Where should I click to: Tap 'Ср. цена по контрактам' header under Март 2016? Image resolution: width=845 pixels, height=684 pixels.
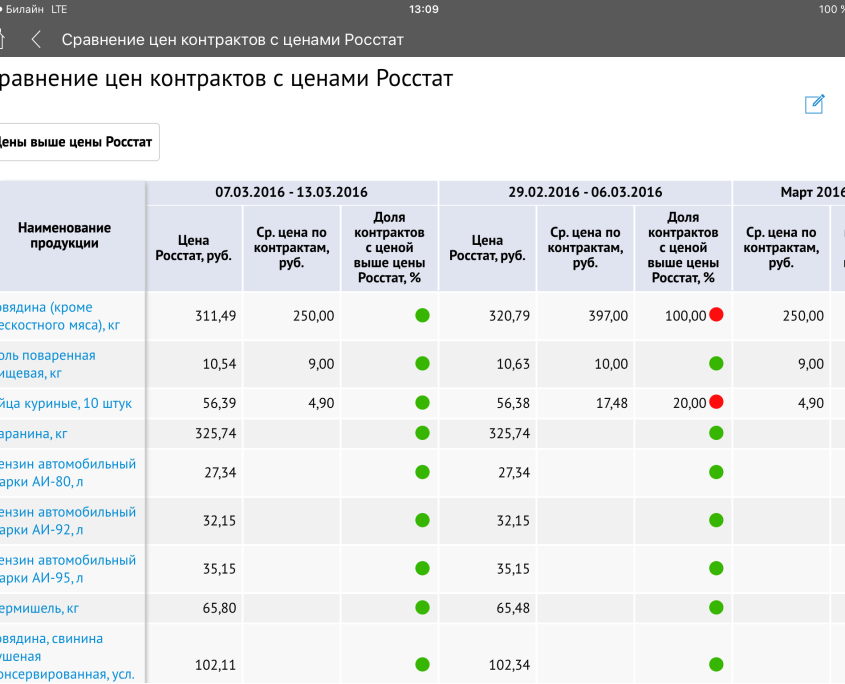(781, 248)
